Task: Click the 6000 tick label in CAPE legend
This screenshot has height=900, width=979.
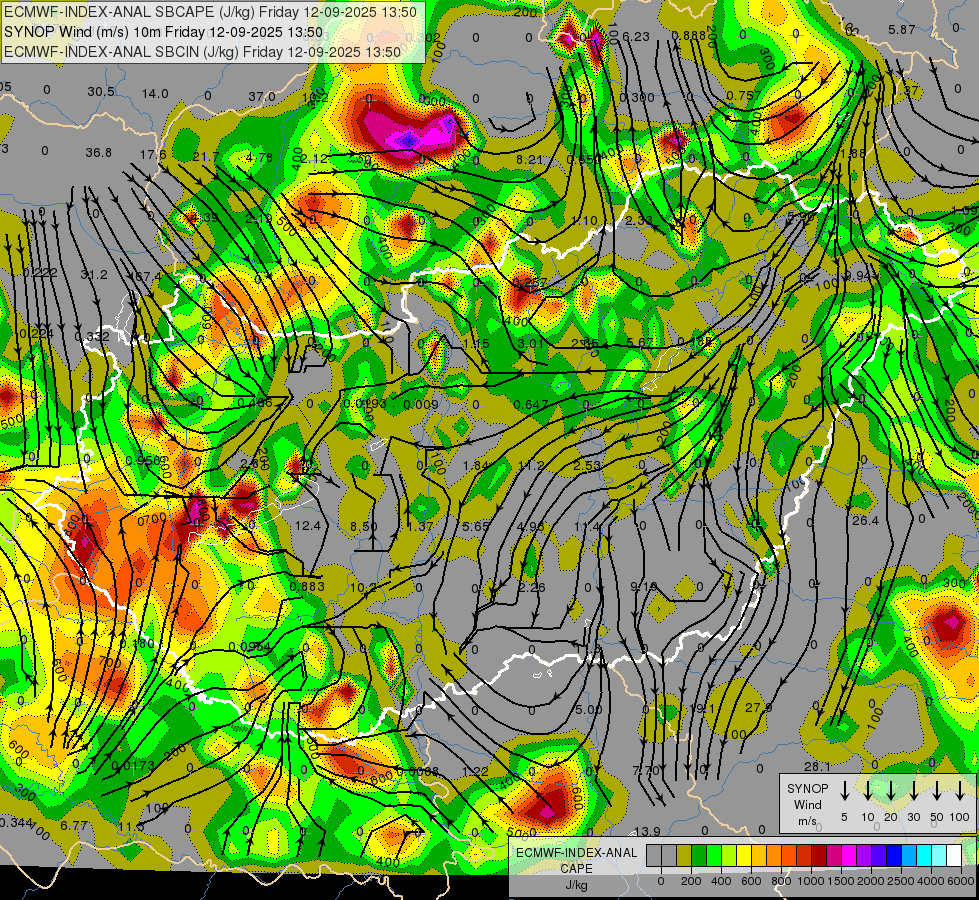Action: tap(963, 881)
